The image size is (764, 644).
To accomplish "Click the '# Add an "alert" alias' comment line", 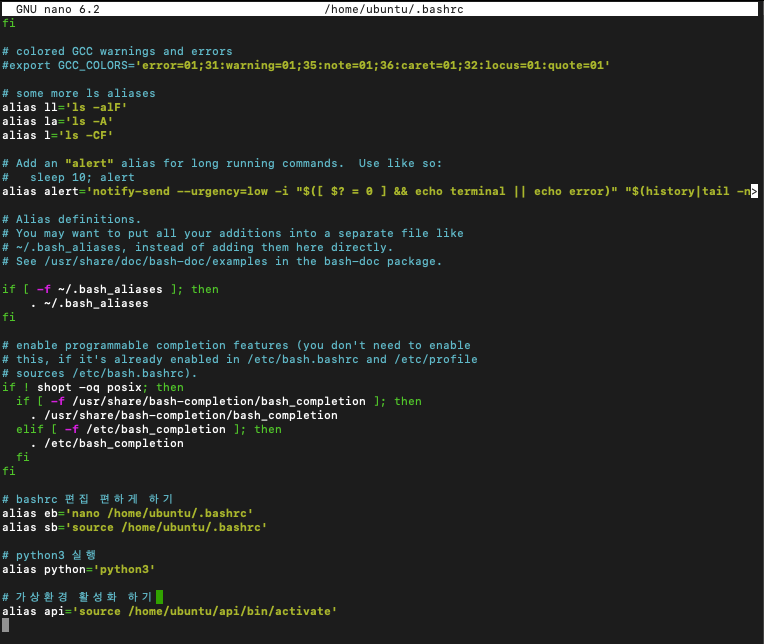I will tap(222, 163).
